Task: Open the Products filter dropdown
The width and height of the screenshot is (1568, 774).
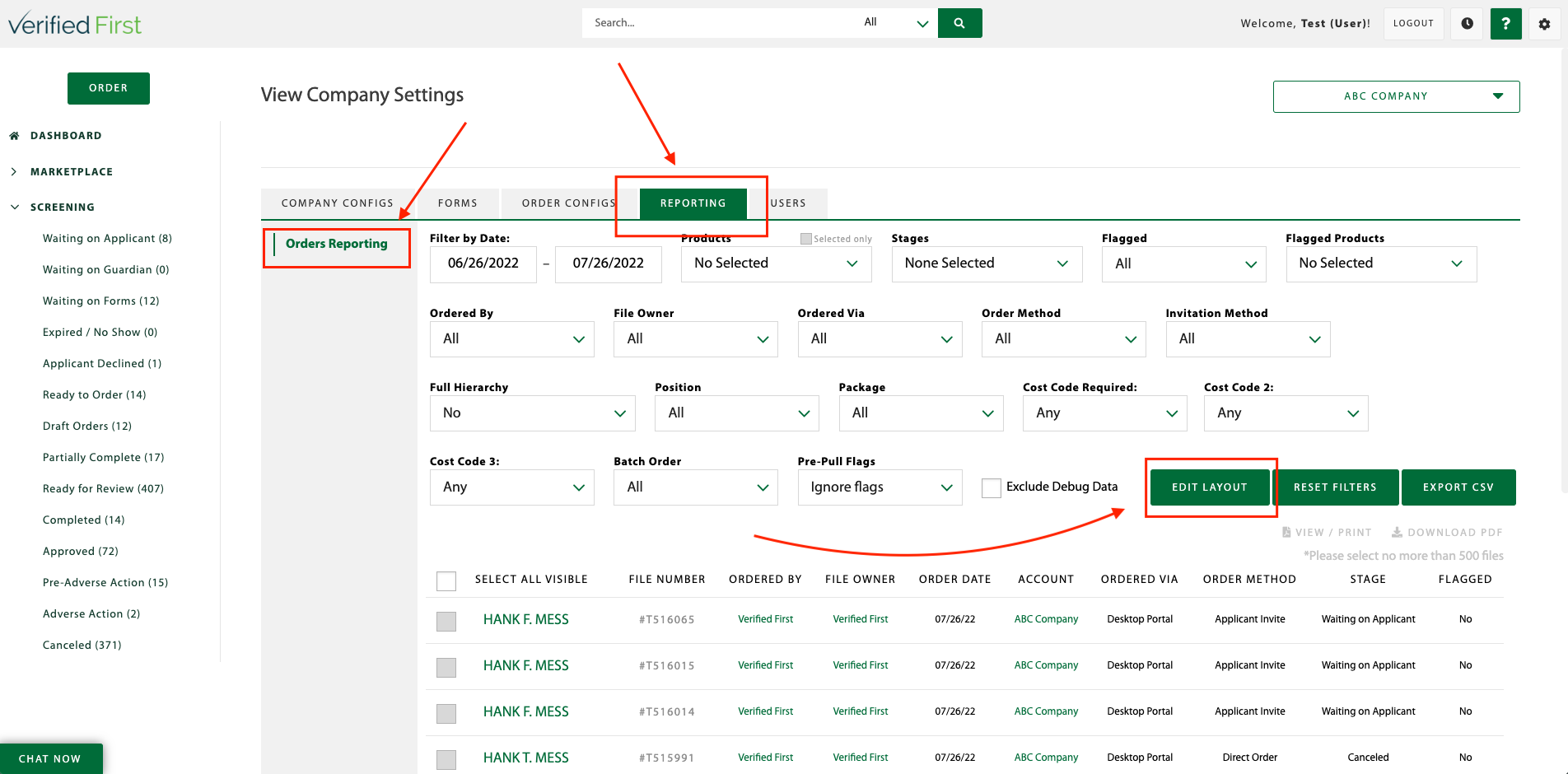Action: (777, 263)
